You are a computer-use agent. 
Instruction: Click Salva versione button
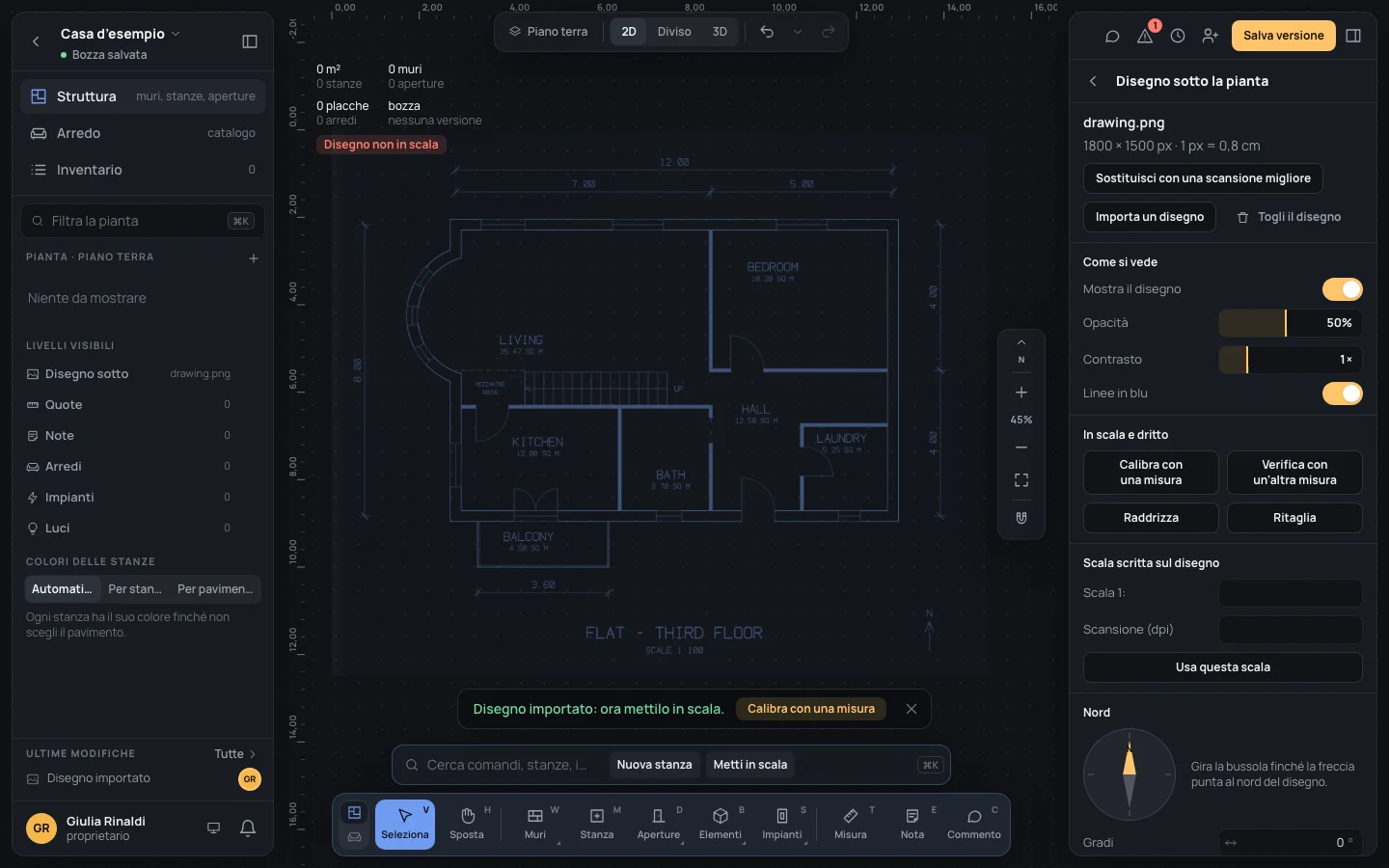(x=1283, y=36)
